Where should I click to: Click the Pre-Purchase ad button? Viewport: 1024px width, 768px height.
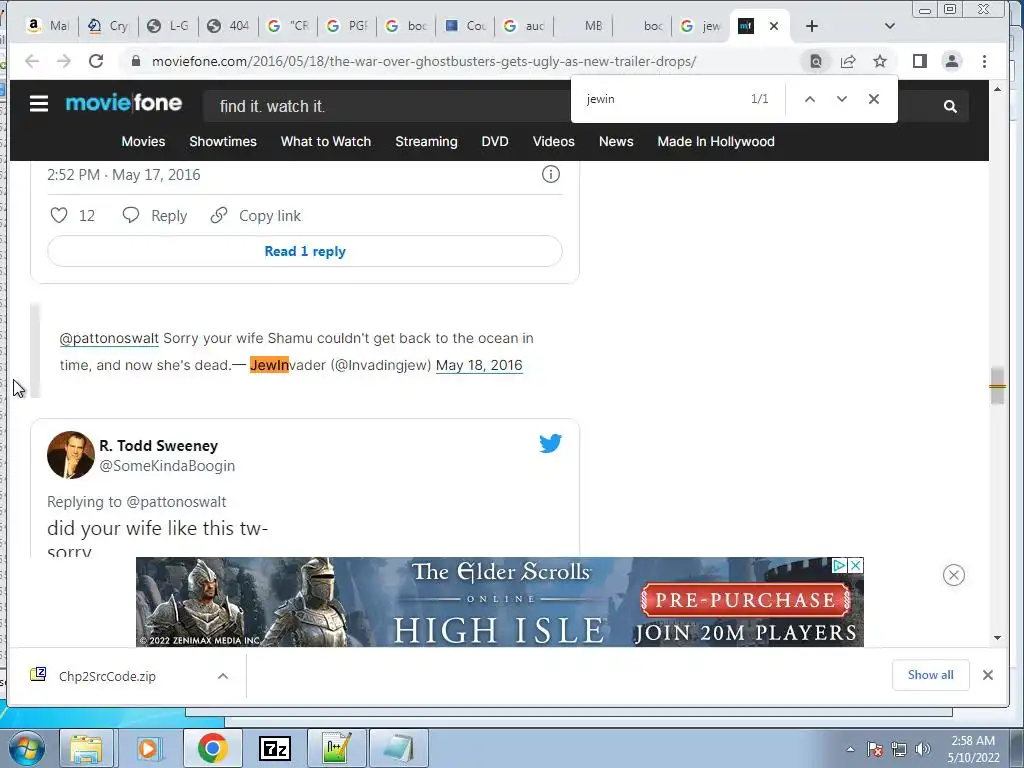tap(746, 600)
